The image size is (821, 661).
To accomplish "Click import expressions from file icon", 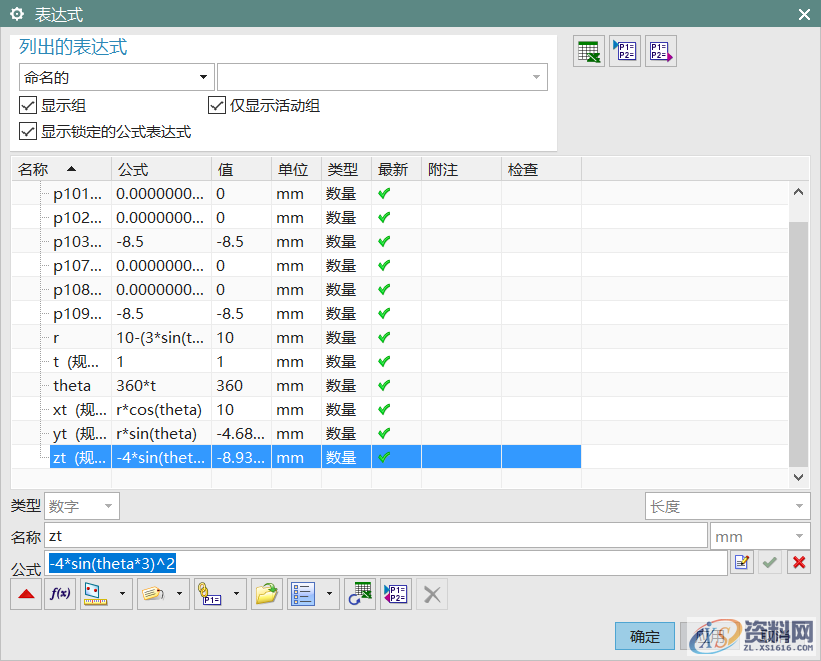I will (x=625, y=52).
